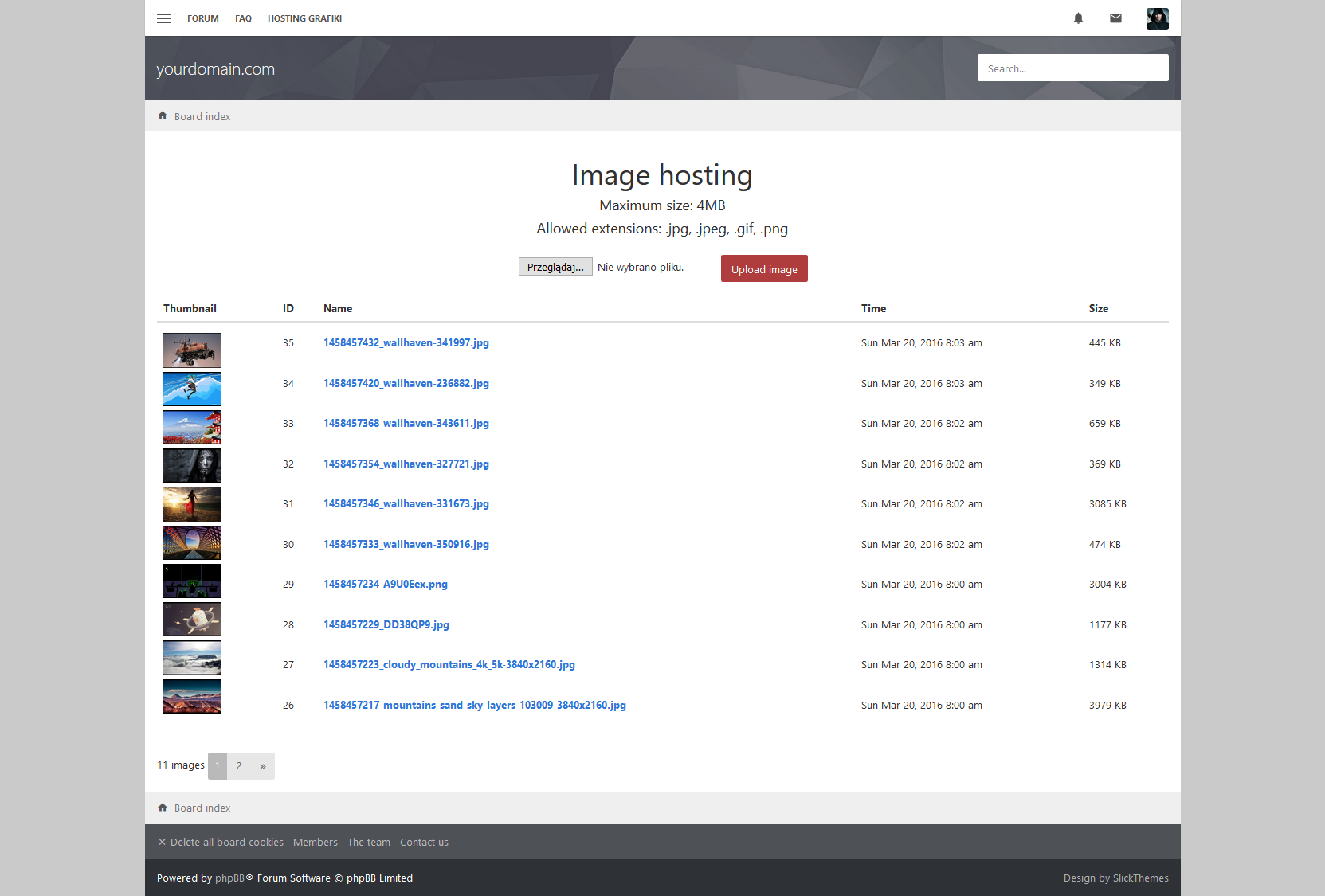Click the notifications bell icon
The height and width of the screenshot is (896, 1325).
tap(1078, 18)
